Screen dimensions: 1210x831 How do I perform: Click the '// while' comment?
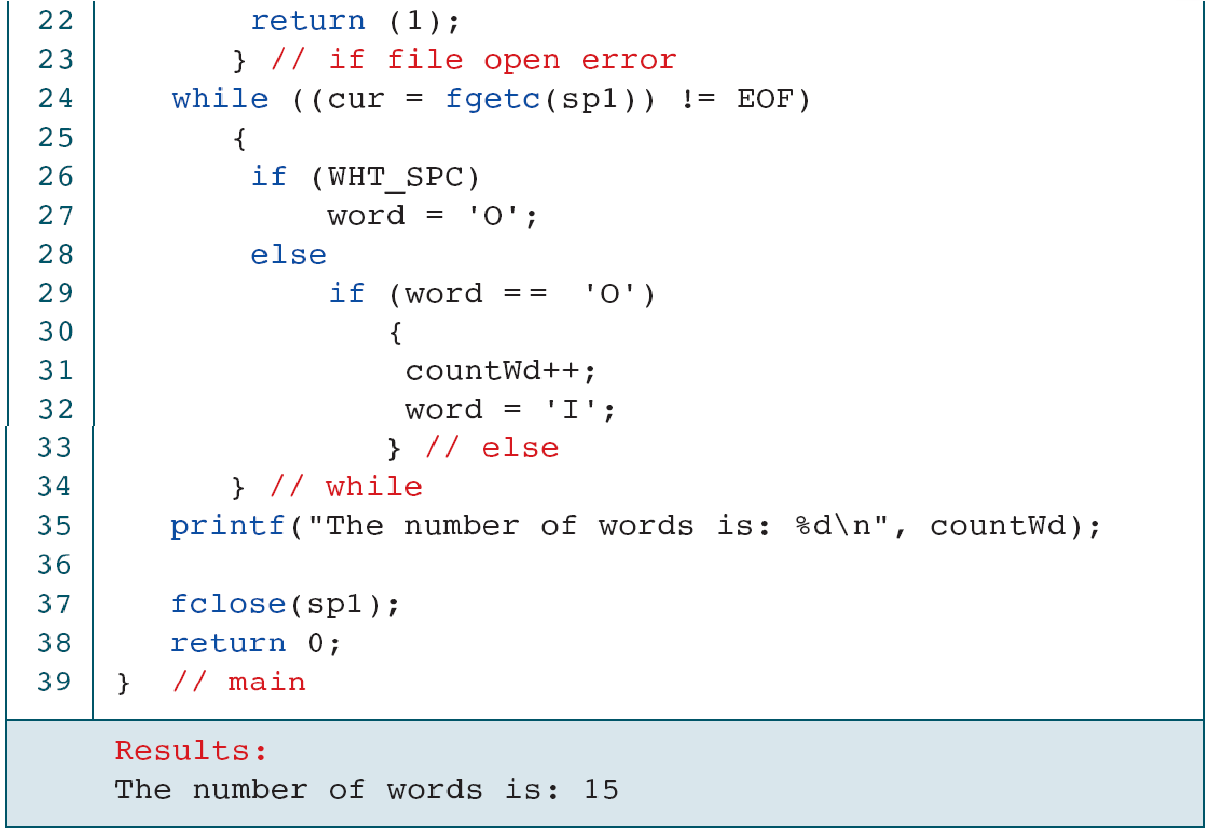coord(347,487)
